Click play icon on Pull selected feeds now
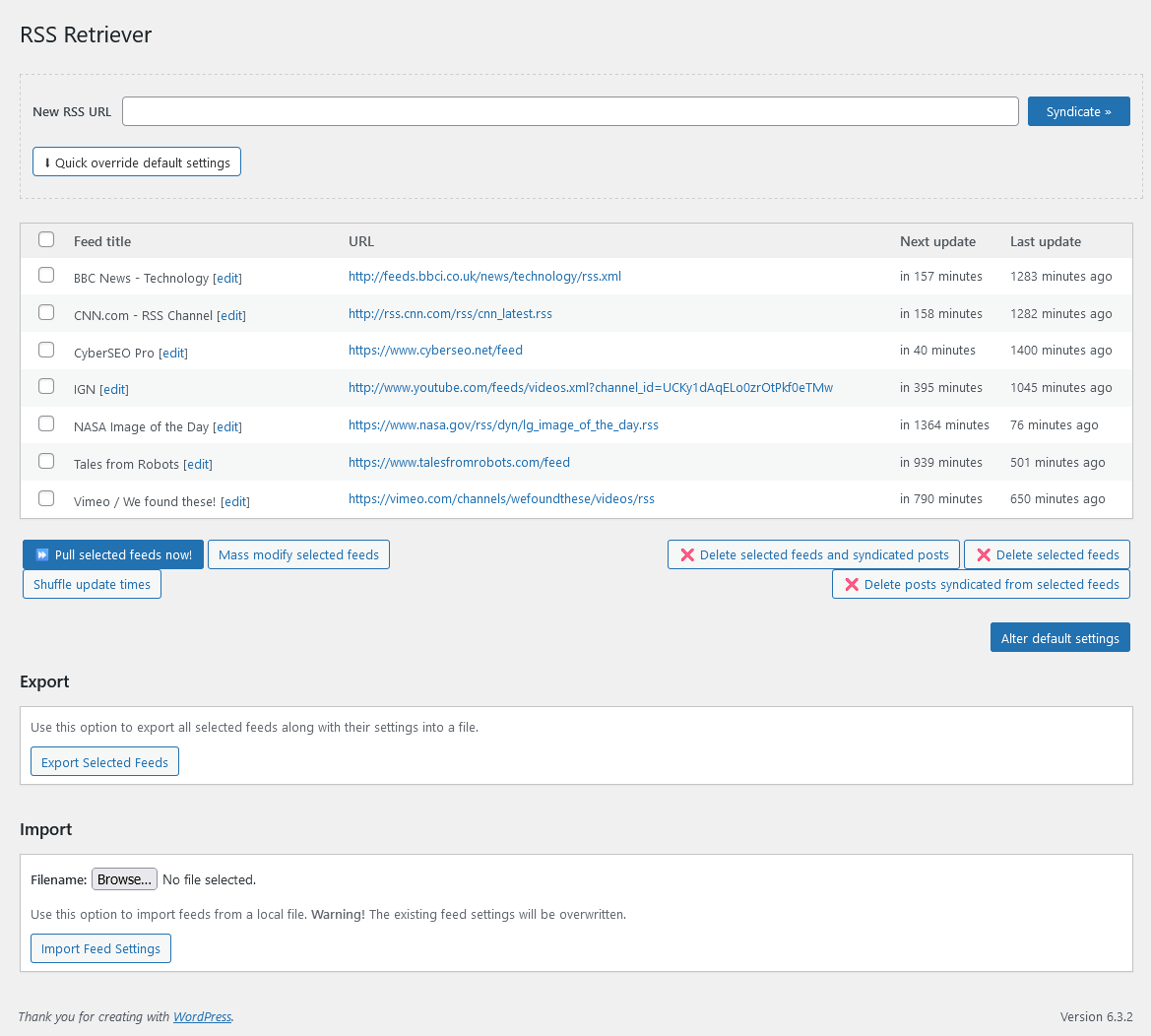 point(41,554)
